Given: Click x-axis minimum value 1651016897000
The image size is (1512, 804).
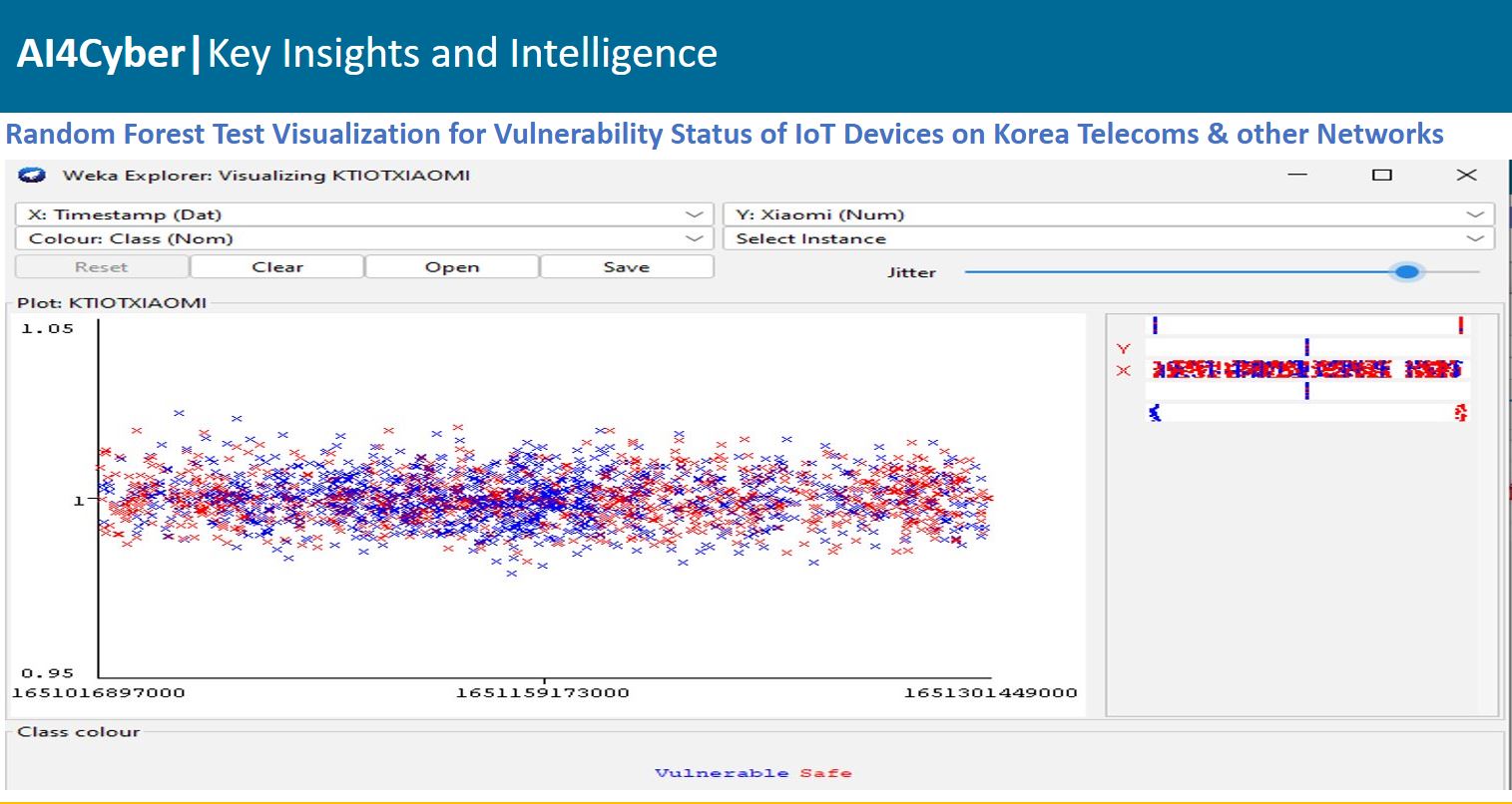Looking at the screenshot, I should pos(98,693).
